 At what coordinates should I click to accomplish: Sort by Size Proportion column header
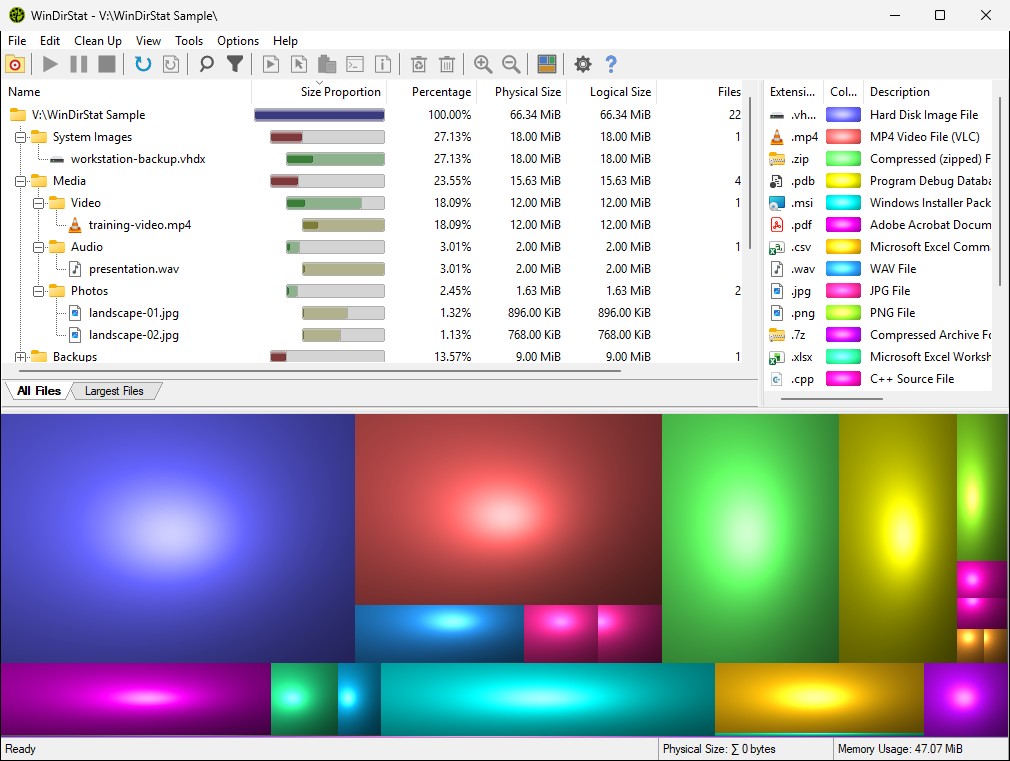(319, 92)
